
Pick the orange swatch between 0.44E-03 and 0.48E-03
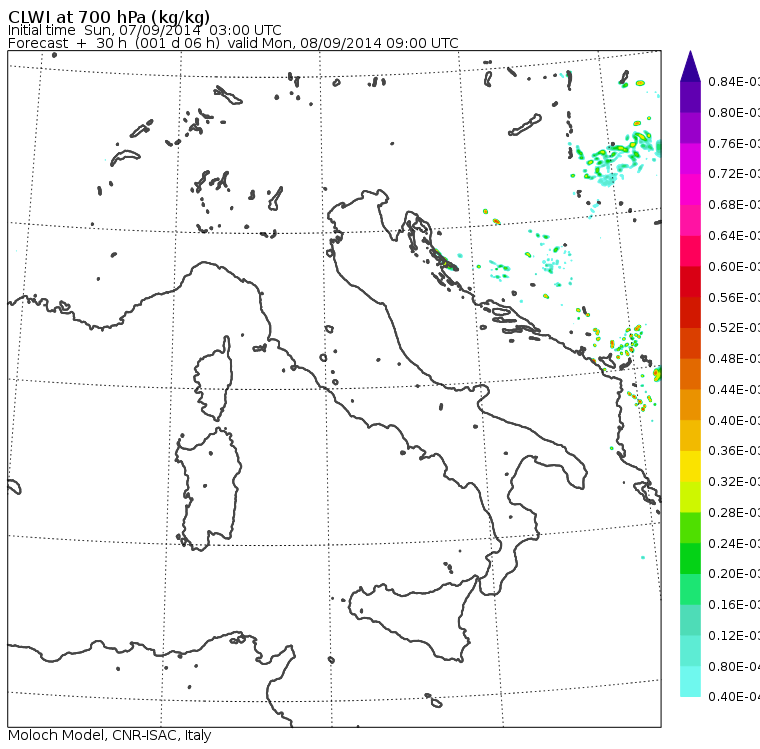[690, 374]
